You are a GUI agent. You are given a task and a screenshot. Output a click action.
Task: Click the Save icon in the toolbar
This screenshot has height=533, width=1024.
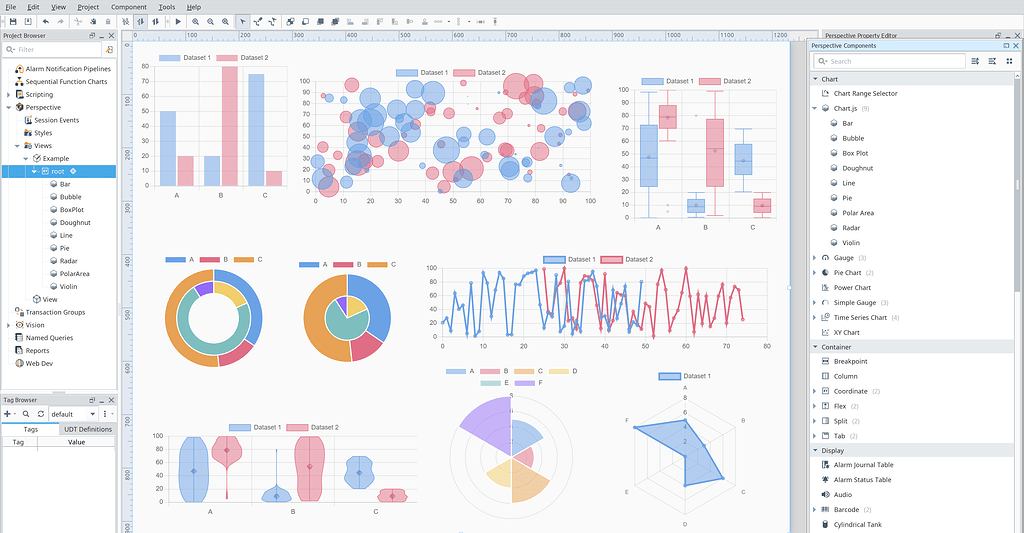pyautogui.click(x=13, y=22)
